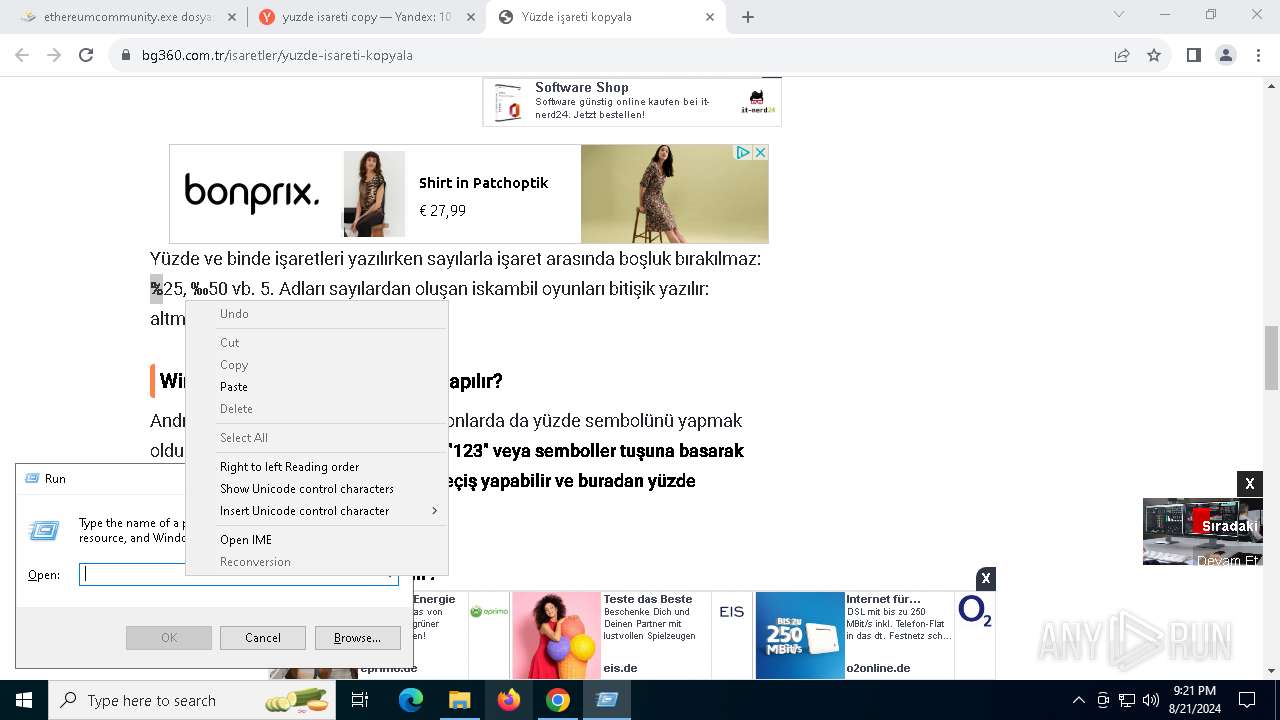Open the tab search dropdown chevron
1280x720 pixels.
(1119, 14)
